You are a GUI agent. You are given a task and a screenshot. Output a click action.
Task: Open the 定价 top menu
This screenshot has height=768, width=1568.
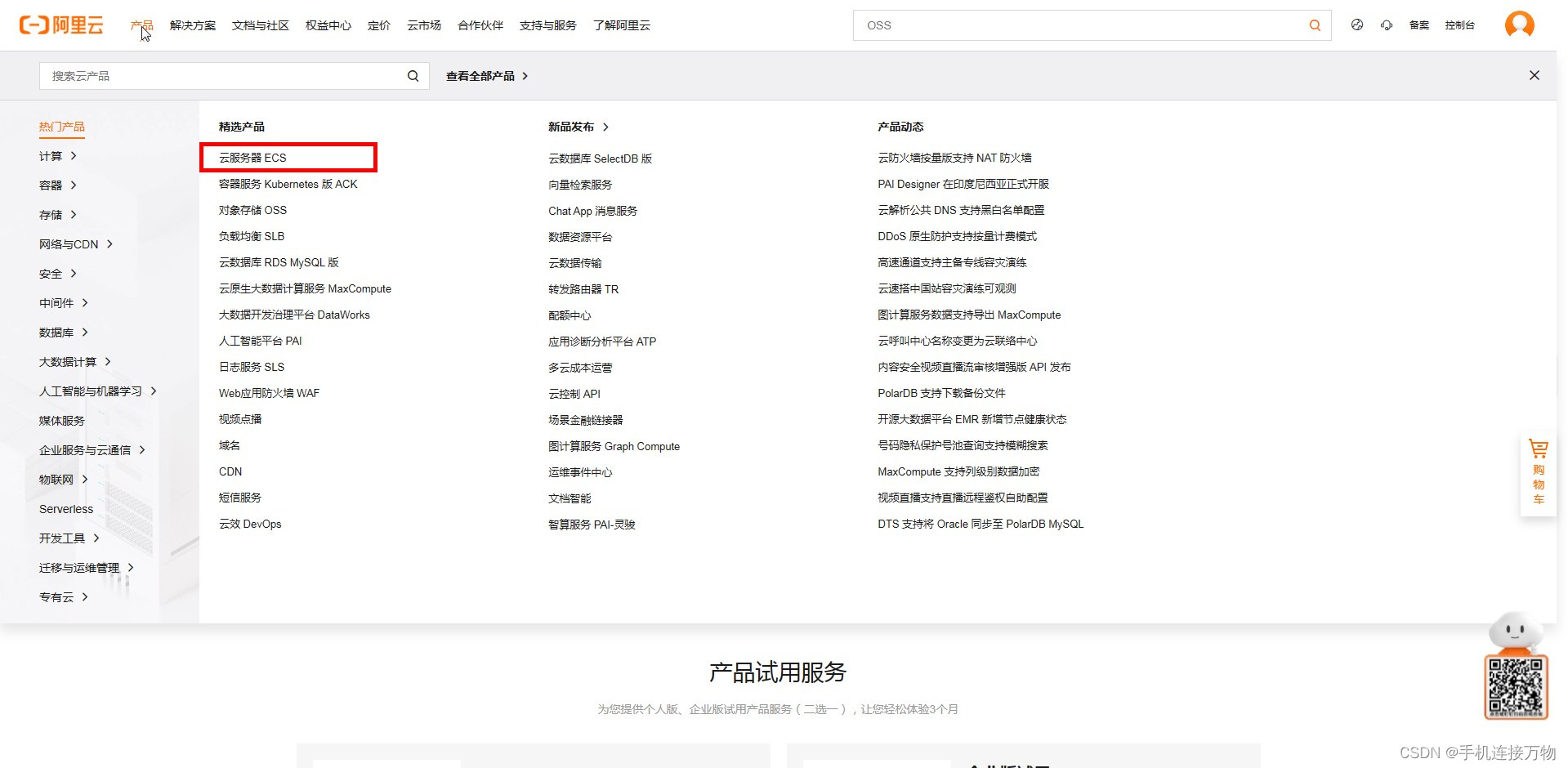[x=379, y=25]
